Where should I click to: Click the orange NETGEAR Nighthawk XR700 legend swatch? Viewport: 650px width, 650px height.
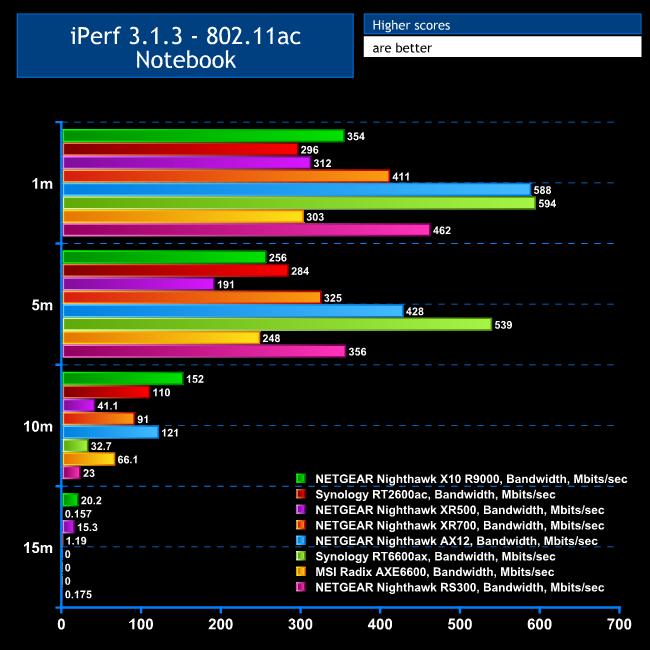point(301,525)
